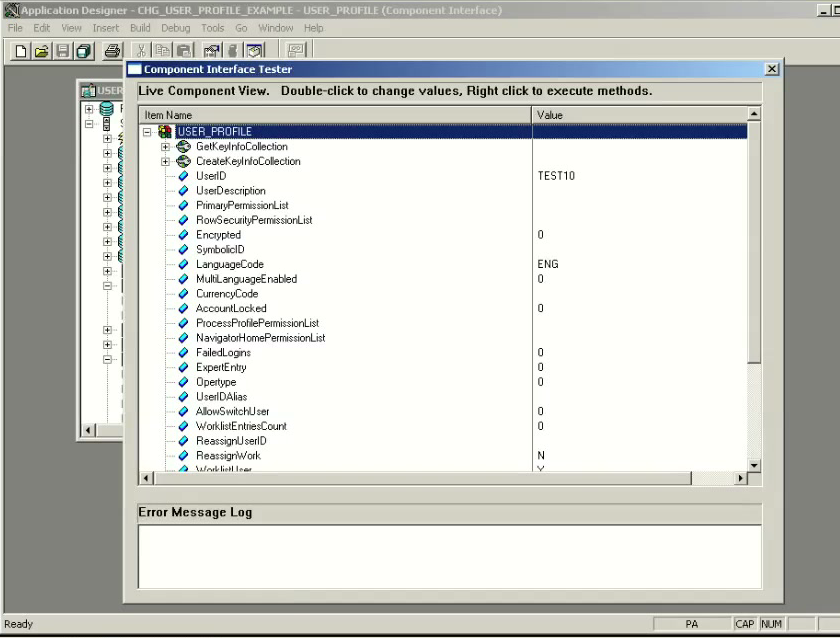The image size is (840, 638).
Task: Open the File menu
Action: [x=15, y=28]
